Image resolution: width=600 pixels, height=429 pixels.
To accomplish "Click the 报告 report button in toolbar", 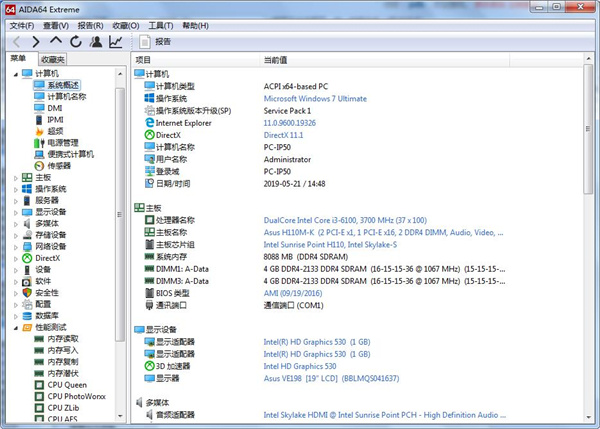I will (155, 42).
